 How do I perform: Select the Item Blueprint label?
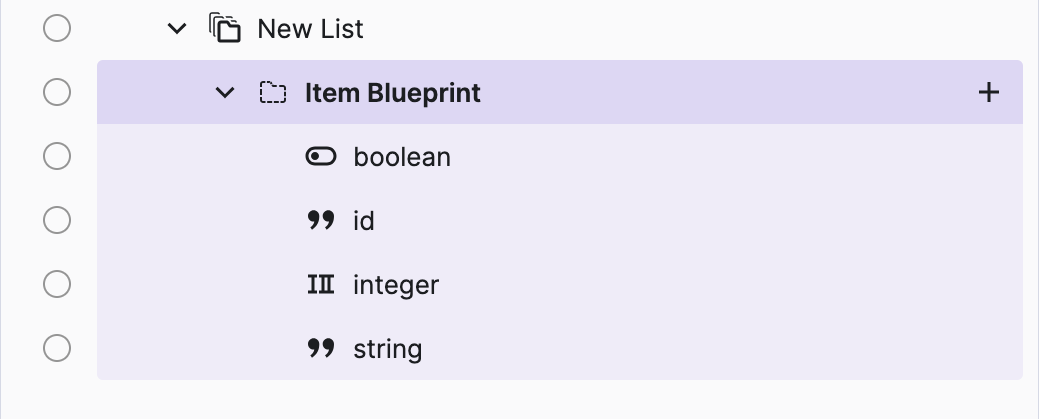pos(392,93)
